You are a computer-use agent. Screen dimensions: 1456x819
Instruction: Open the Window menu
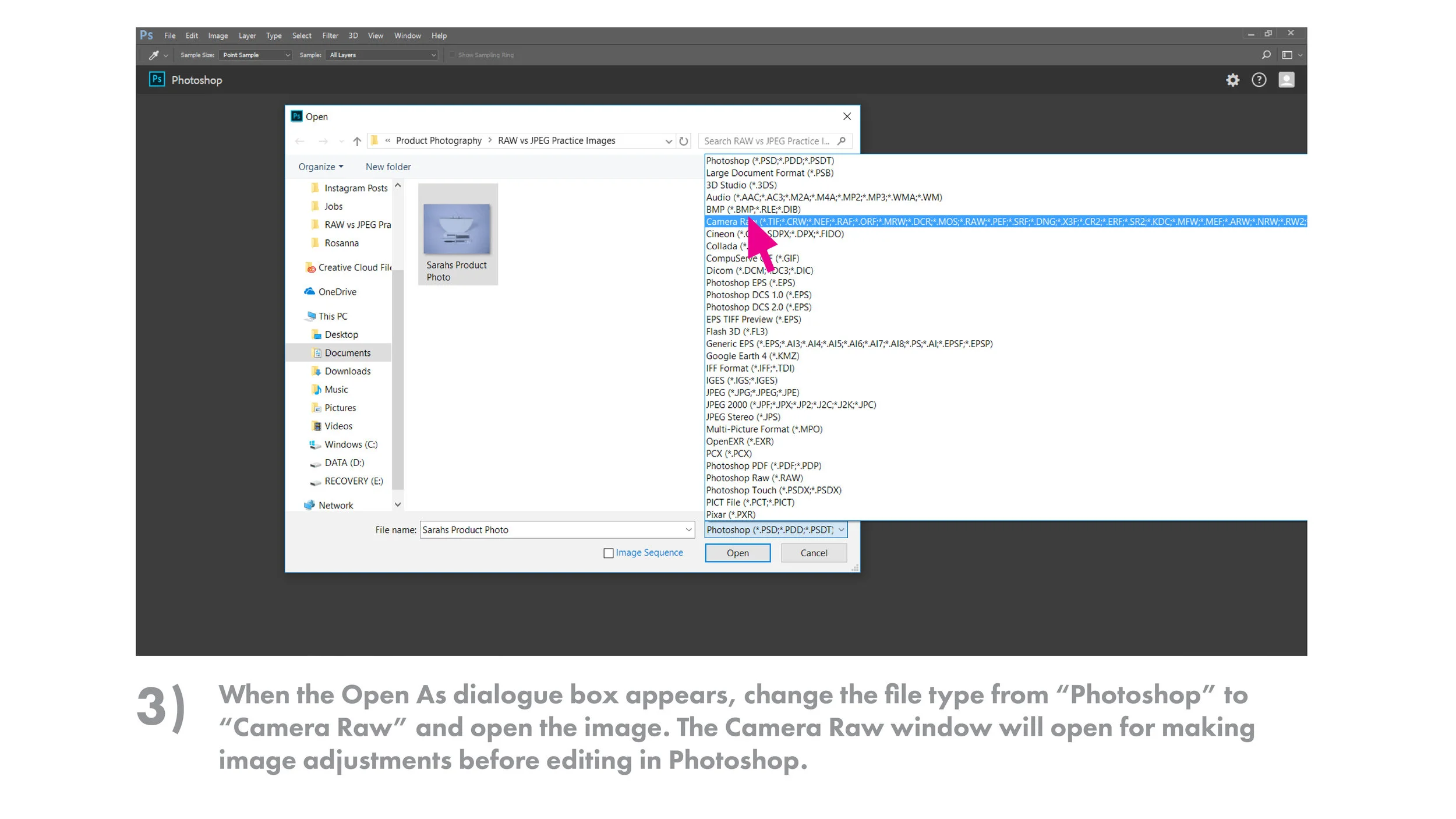(x=407, y=36)
